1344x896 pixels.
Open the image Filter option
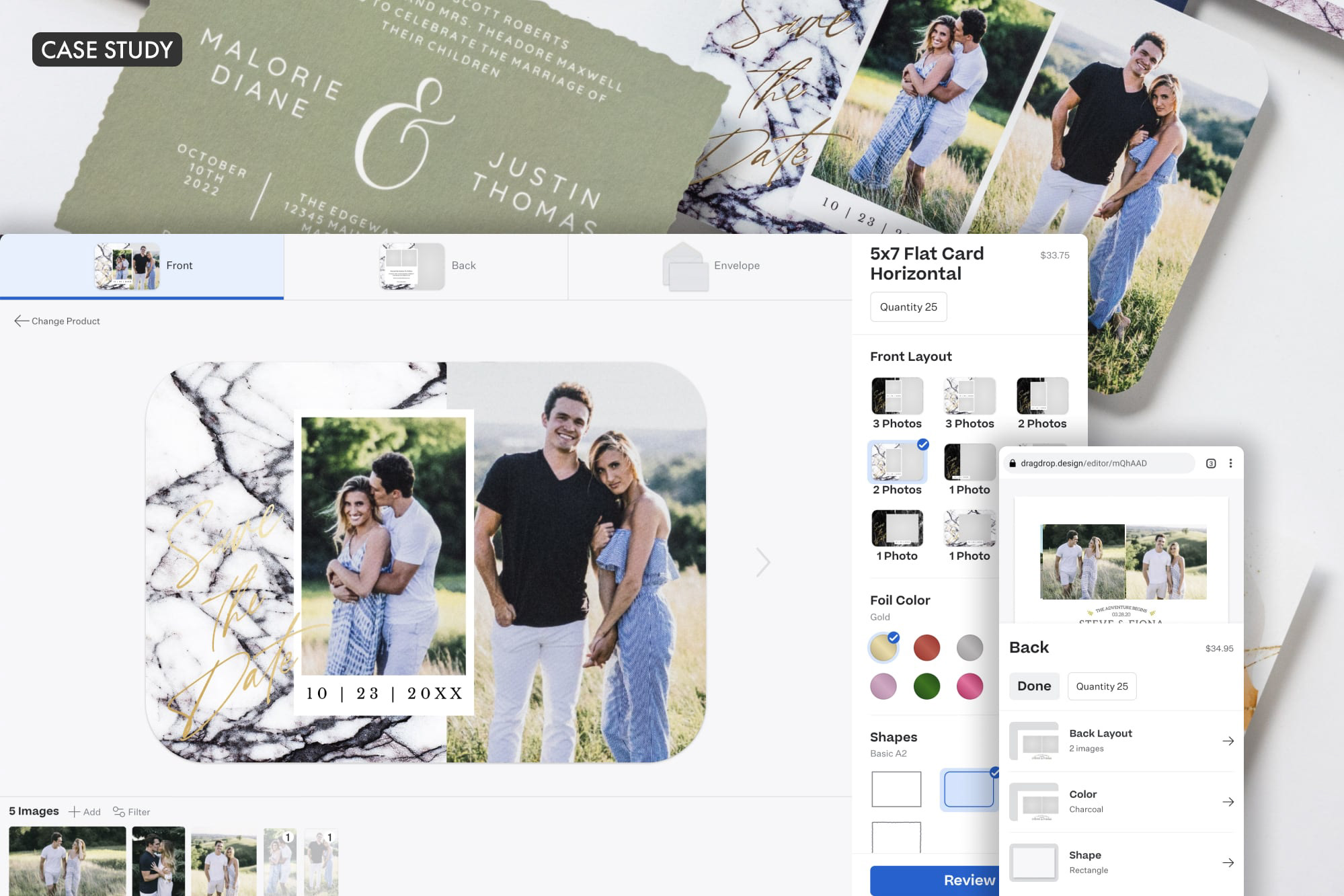coord(131,812)
